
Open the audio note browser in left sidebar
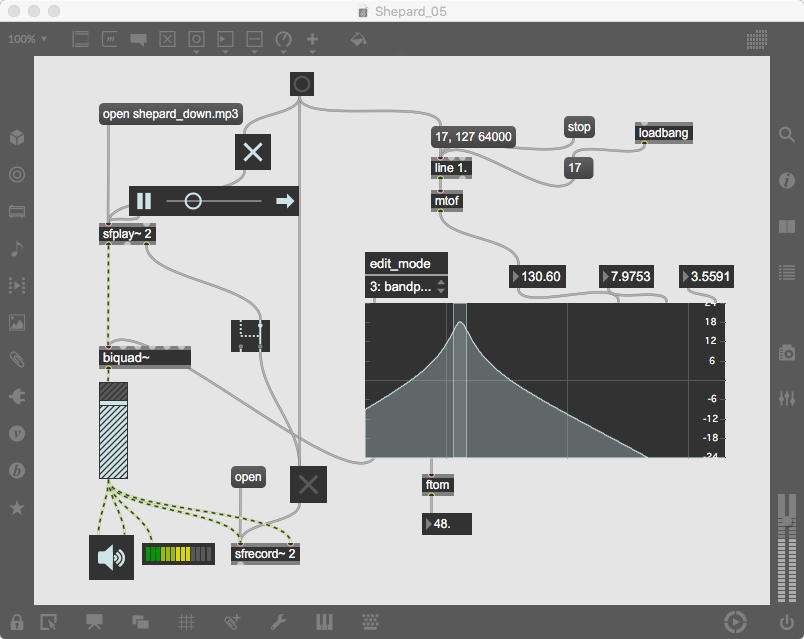pyautogui.click(x=17, y=249)
